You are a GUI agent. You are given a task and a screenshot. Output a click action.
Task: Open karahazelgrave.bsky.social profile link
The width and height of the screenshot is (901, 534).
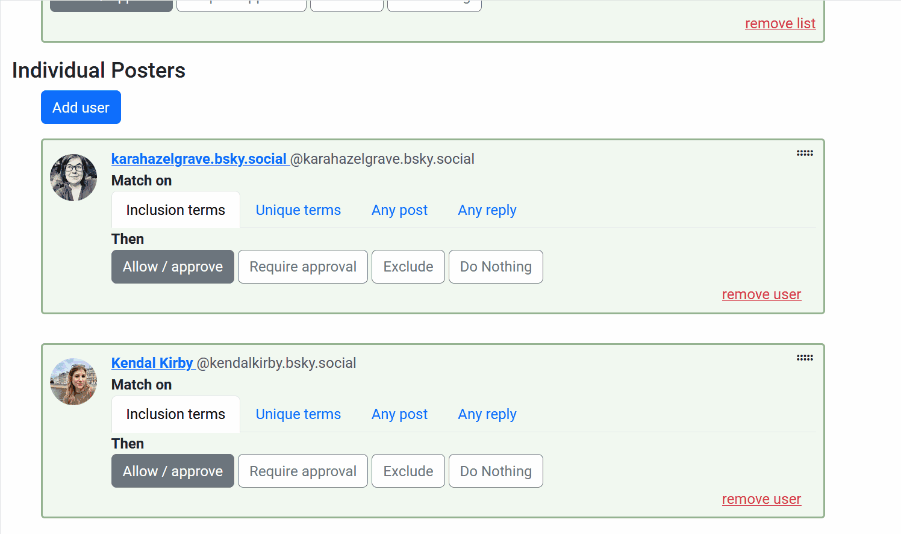(x=199, y=159)
